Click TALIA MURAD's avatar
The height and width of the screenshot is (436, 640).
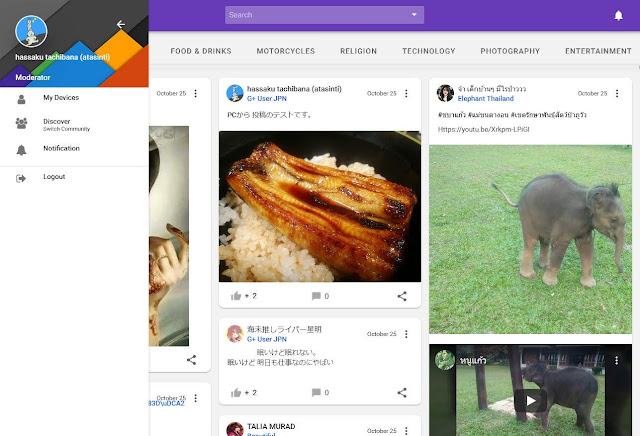click(235, 429)
